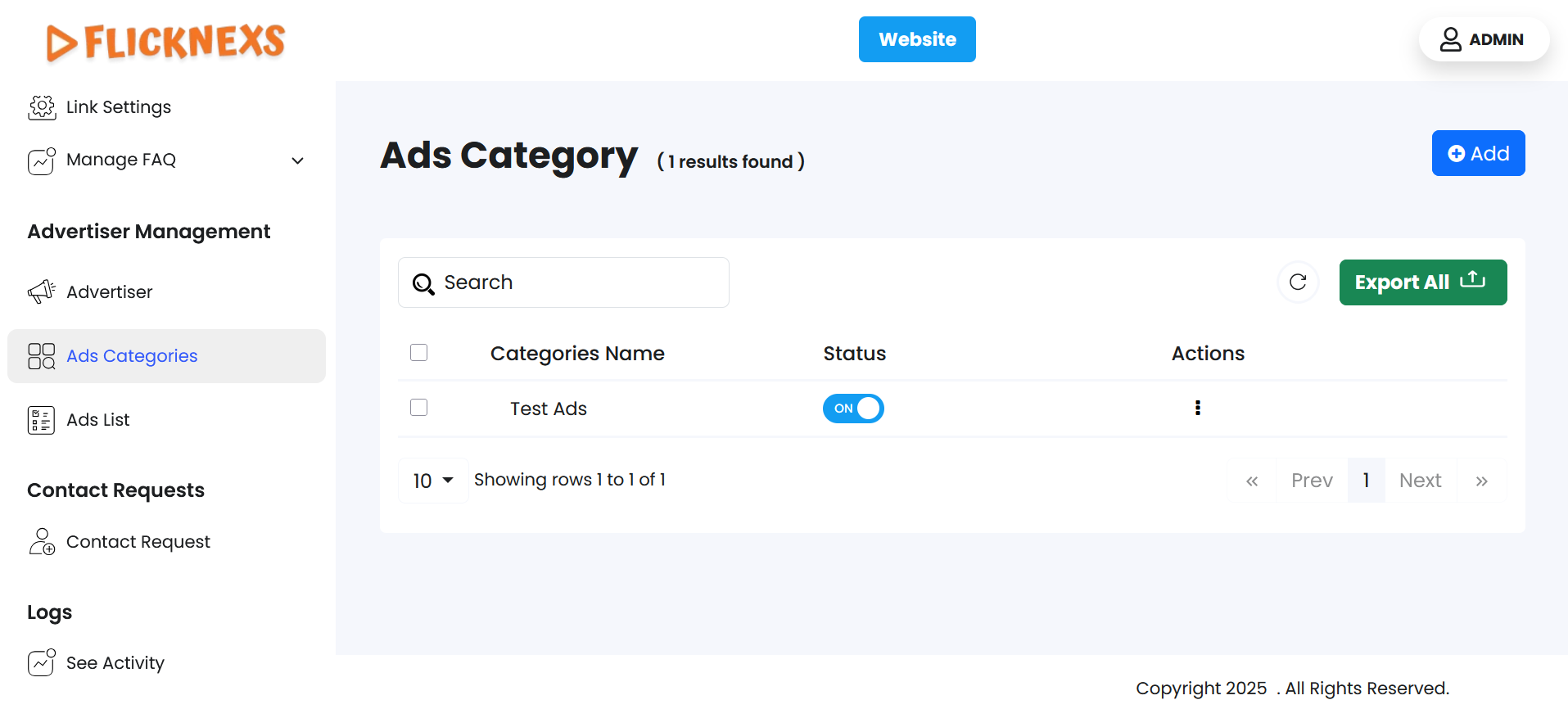Go to Ads List menu item

[98, 420]
